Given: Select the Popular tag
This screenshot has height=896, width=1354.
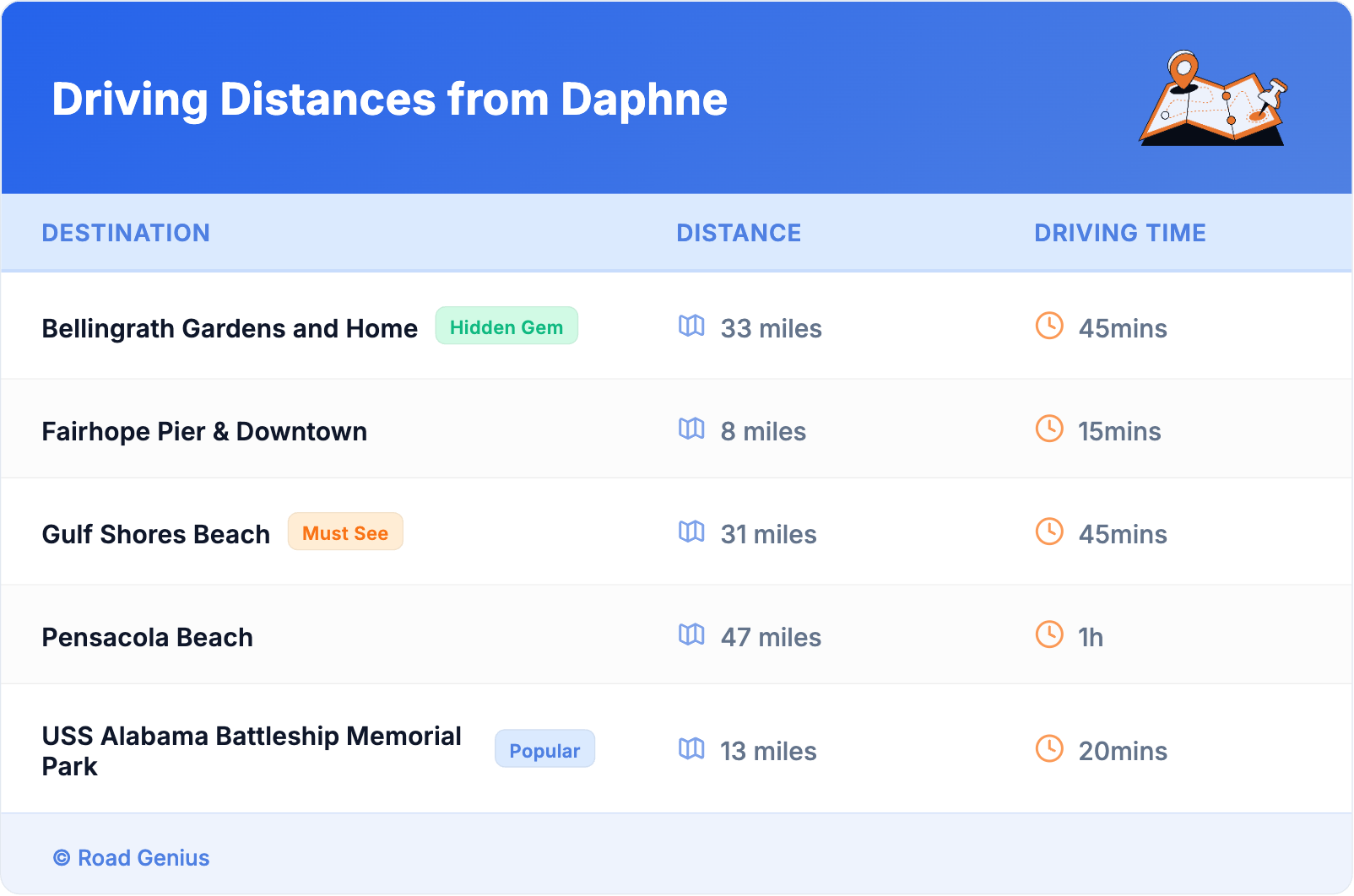Looking at the screenshot, I should pos(544,750).
